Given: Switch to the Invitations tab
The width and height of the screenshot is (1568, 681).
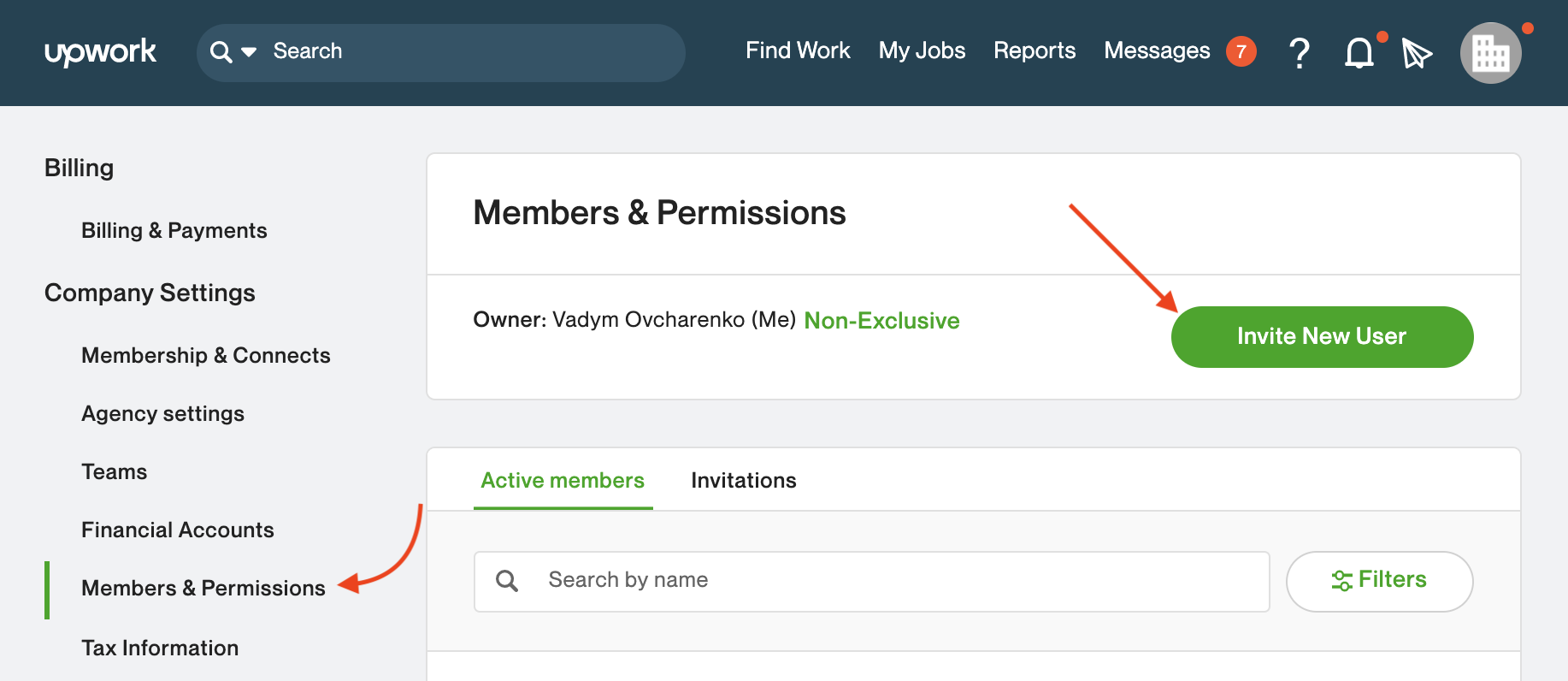Looking at the screenshot, I should [x=744, y=480].
